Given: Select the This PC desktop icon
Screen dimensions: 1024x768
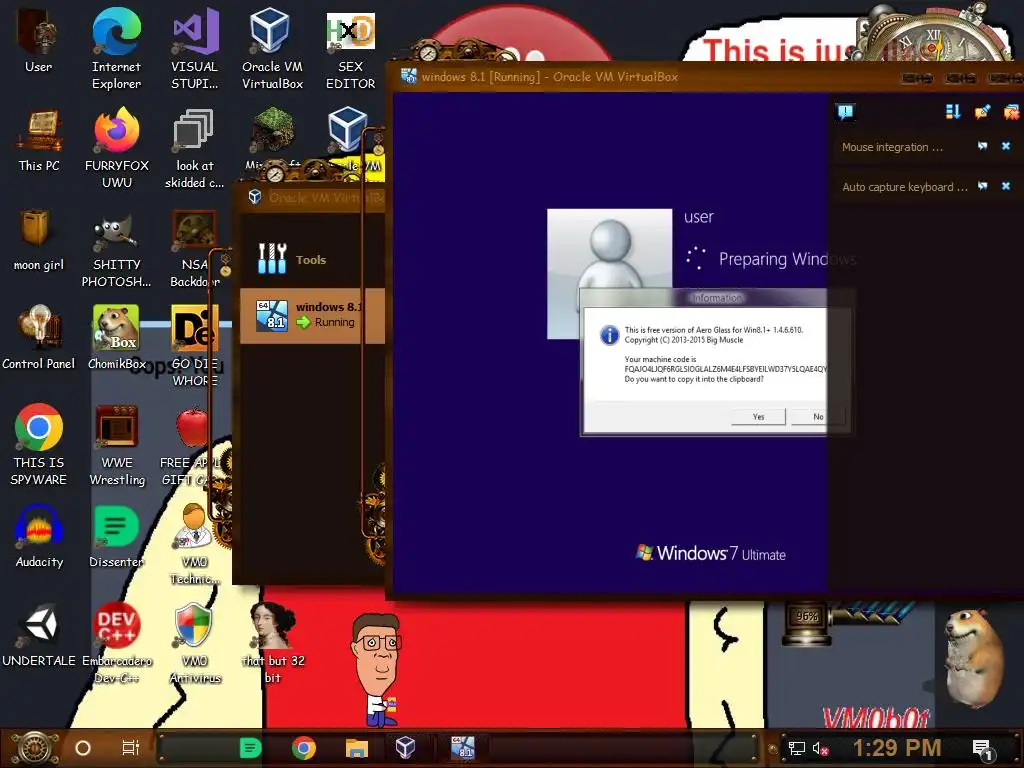Looking at the screenshot, I should [39, 140].
